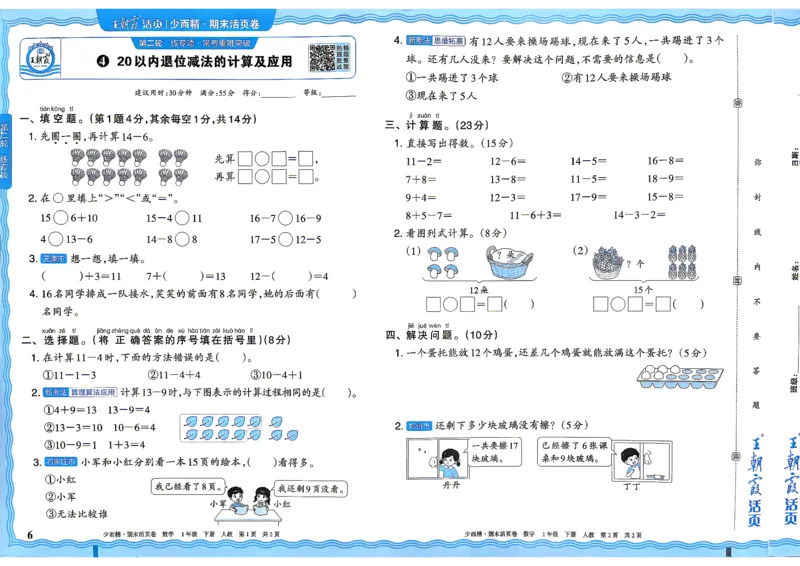Click the QR code in the title box
The image size is (800, 566).
pos(322,57)
